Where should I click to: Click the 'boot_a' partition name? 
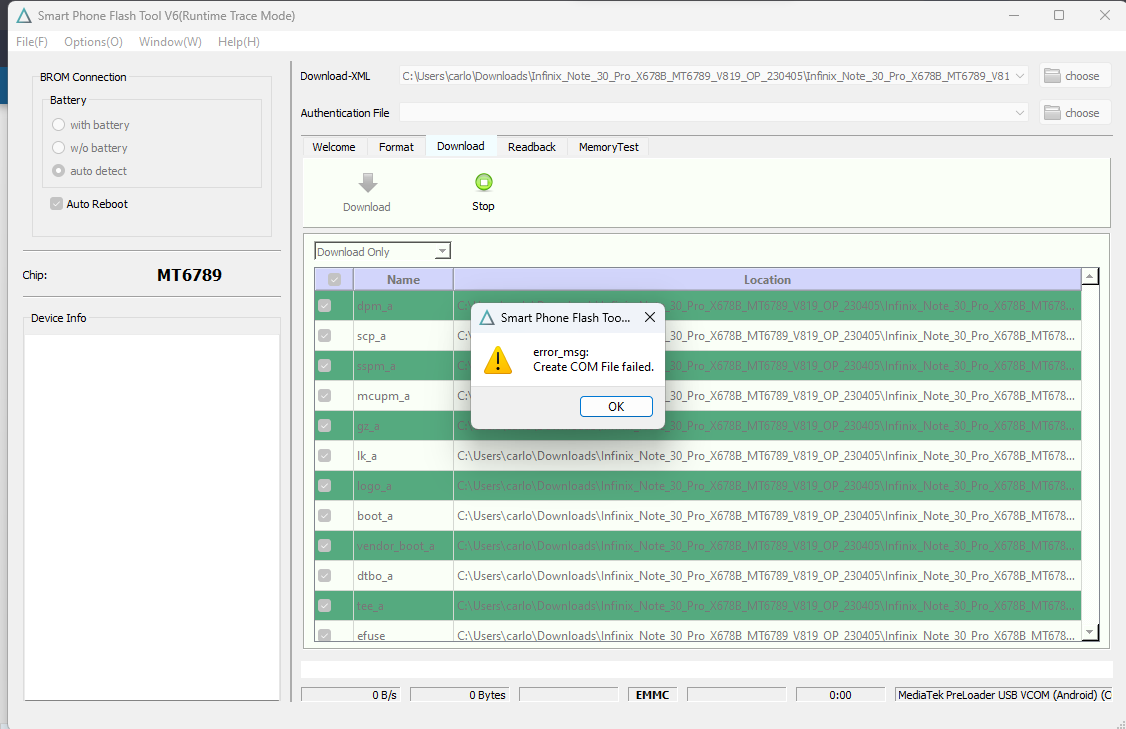(x=375, y=516)
